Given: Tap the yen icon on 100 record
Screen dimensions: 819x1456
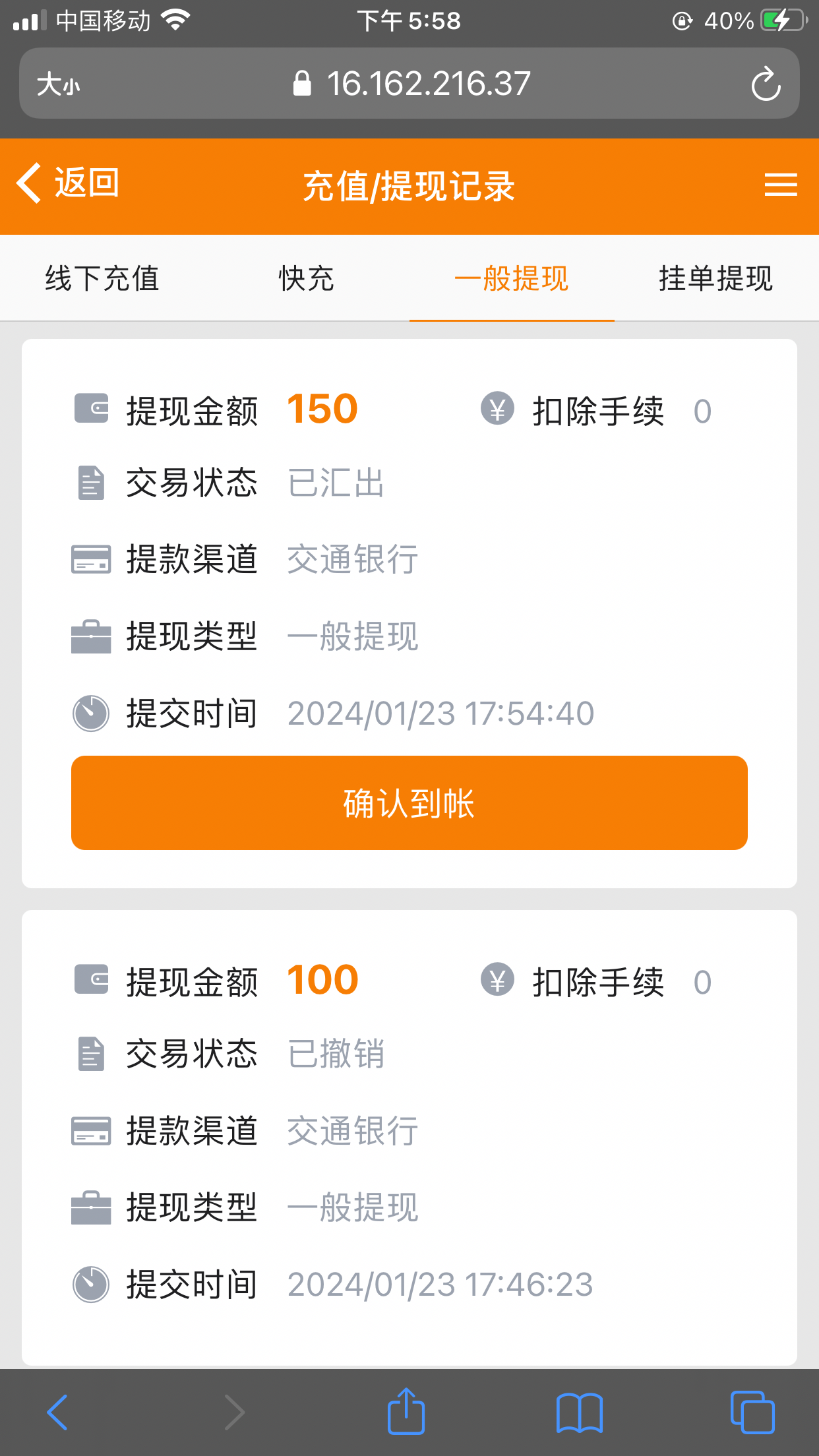Looking at the screenshot, I should 497,979.
